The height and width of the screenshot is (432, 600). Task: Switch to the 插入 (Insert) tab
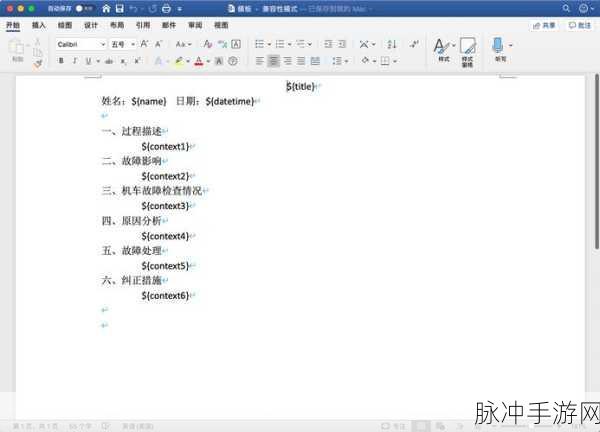click(39, 25)
